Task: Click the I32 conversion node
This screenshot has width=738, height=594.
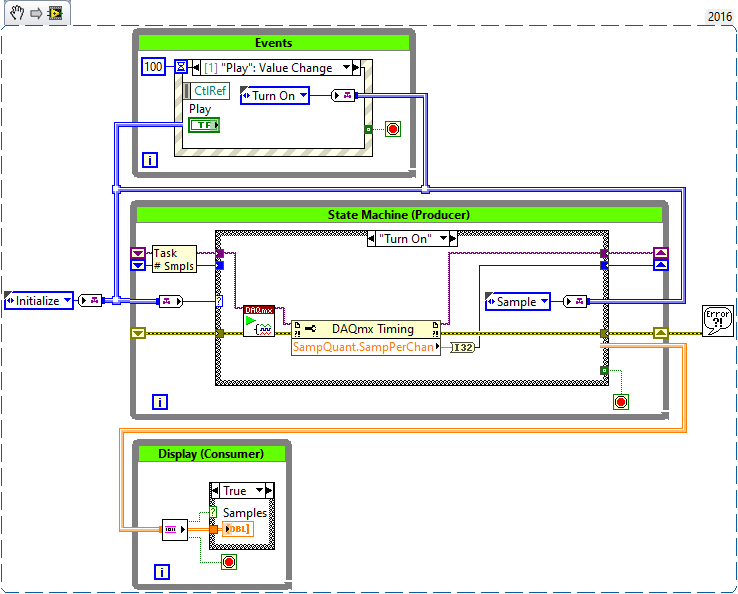Action: click(463, 347)
